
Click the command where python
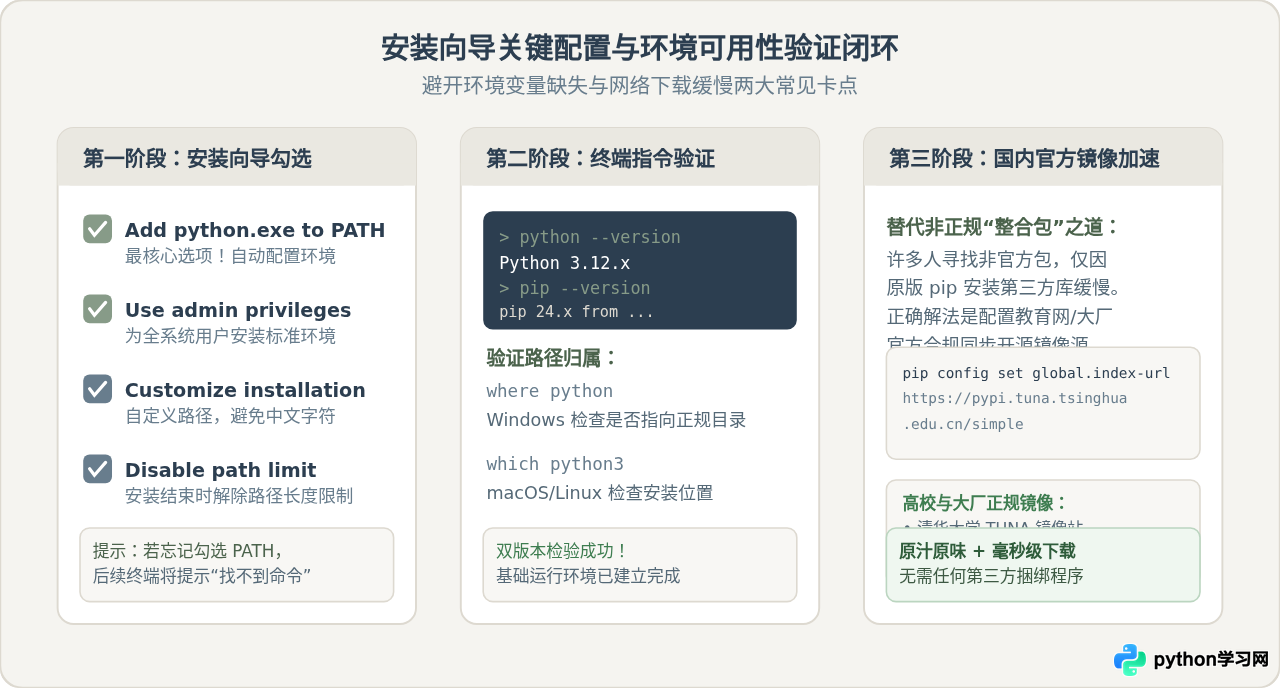(550, 391)
